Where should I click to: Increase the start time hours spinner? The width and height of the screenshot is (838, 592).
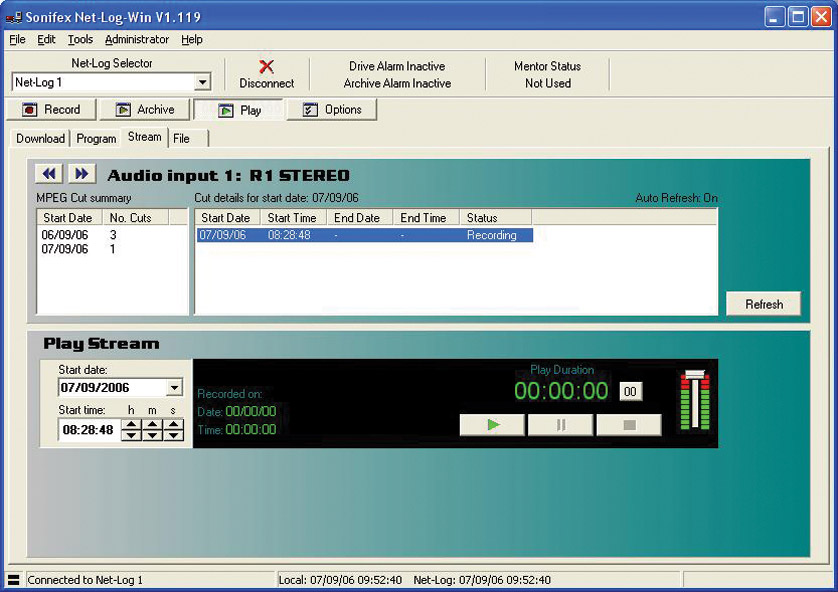[x=131, y=425]
